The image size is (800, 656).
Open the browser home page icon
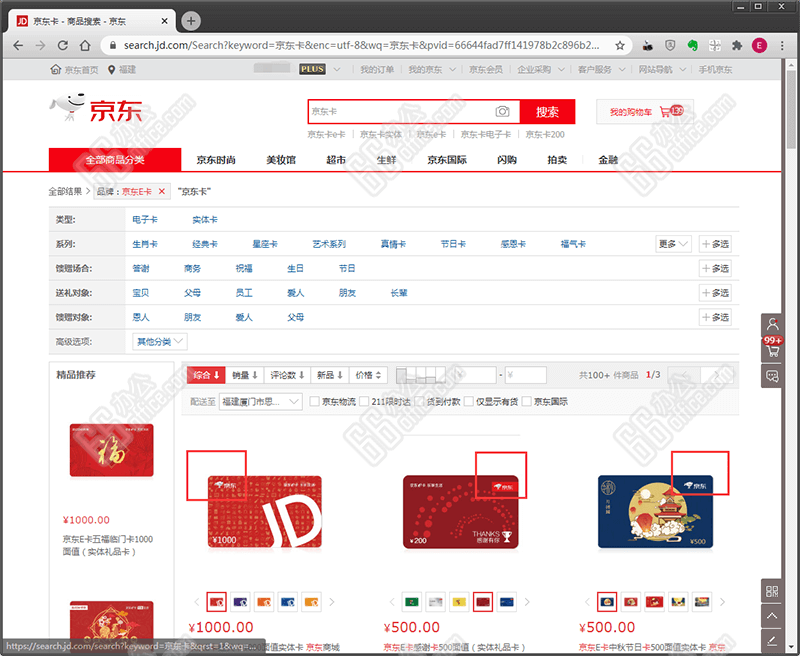tap(85, 45)
